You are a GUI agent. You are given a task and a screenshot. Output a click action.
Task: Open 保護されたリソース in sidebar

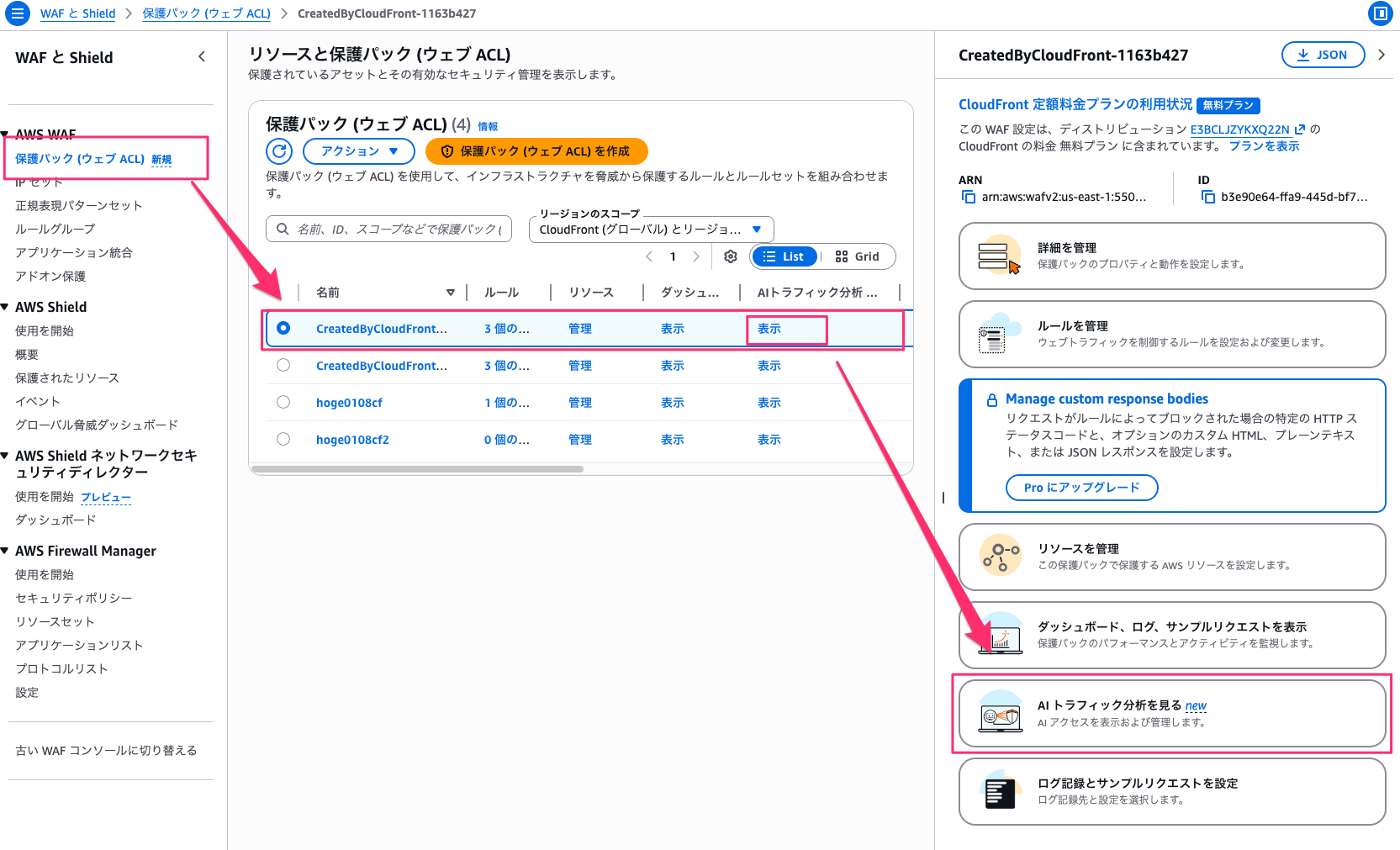click(67, 377)
